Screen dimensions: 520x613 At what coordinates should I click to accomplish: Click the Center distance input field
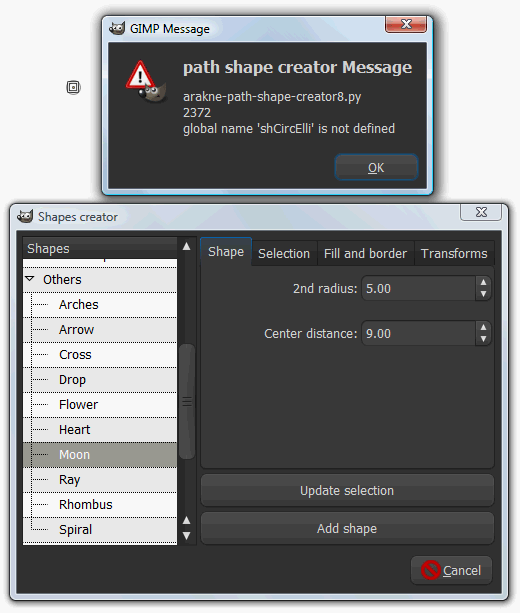tap(418, 333)
